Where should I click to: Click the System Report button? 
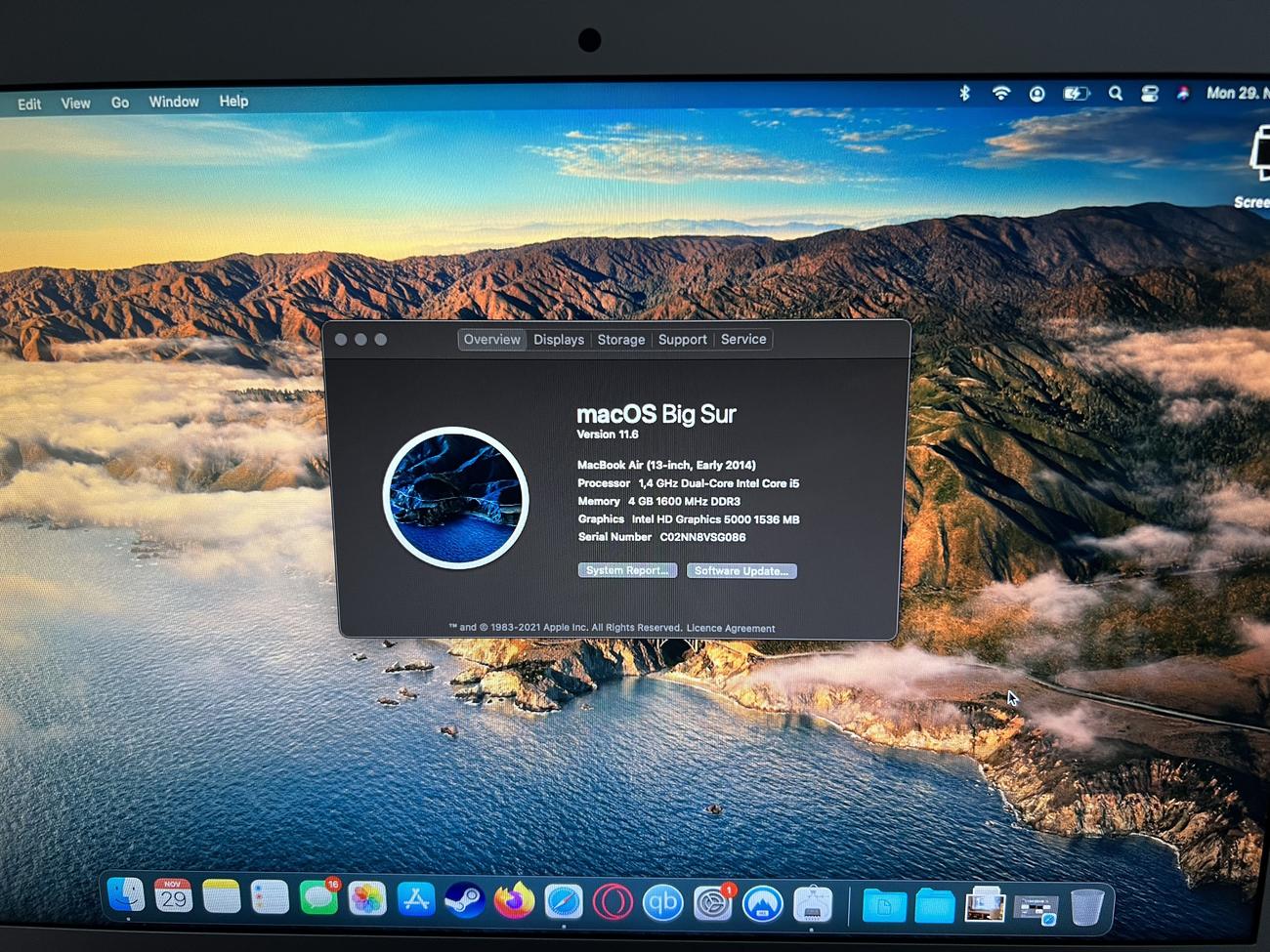[x=627, y=570]
